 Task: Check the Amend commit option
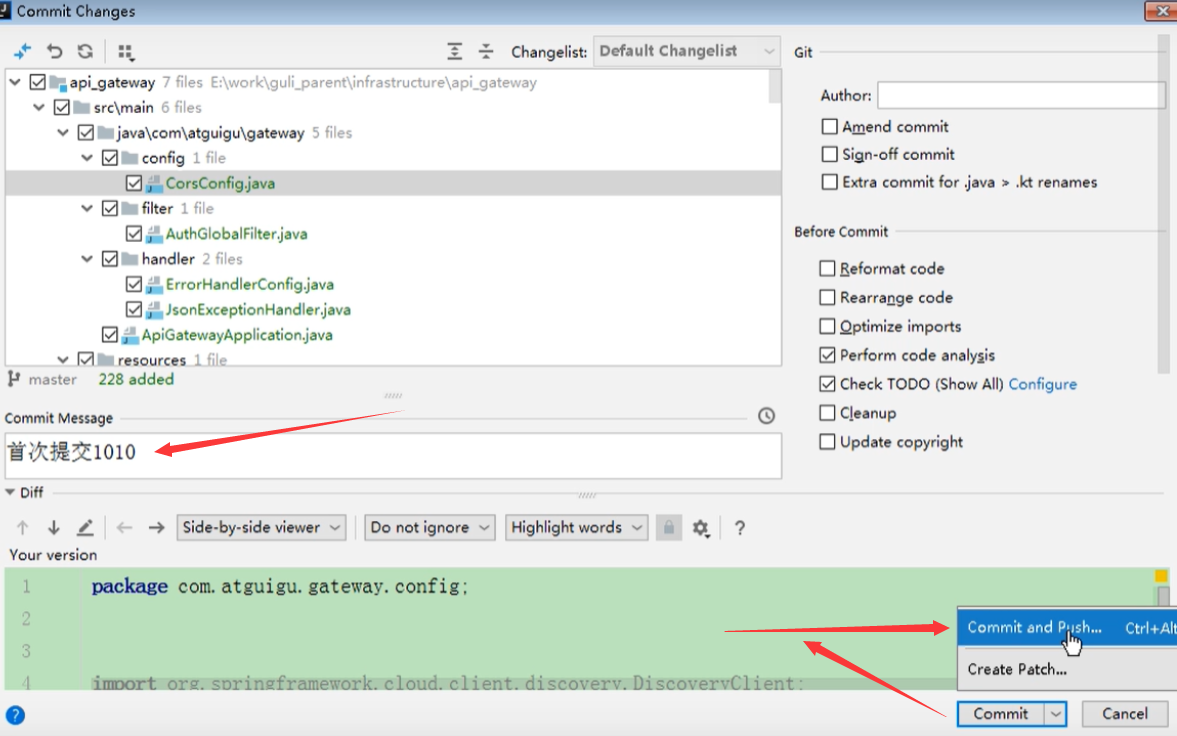[x=828, y=126]
